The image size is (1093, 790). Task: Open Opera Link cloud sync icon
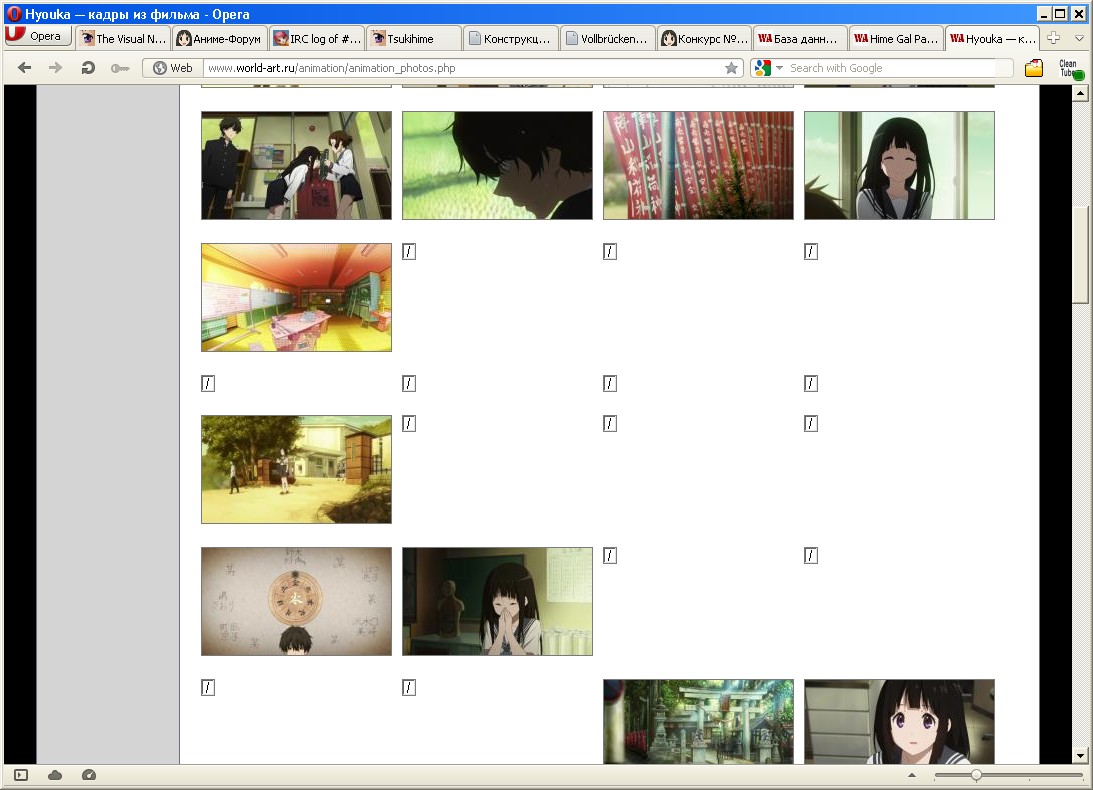point(55,775)
